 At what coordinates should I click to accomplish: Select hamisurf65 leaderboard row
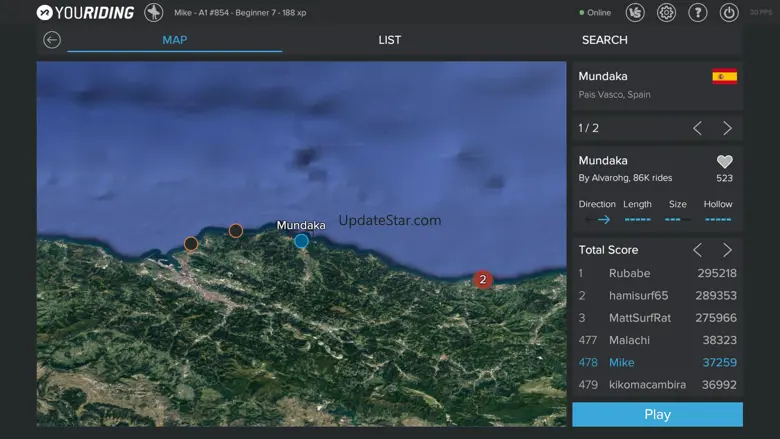(x=657, y=296)
